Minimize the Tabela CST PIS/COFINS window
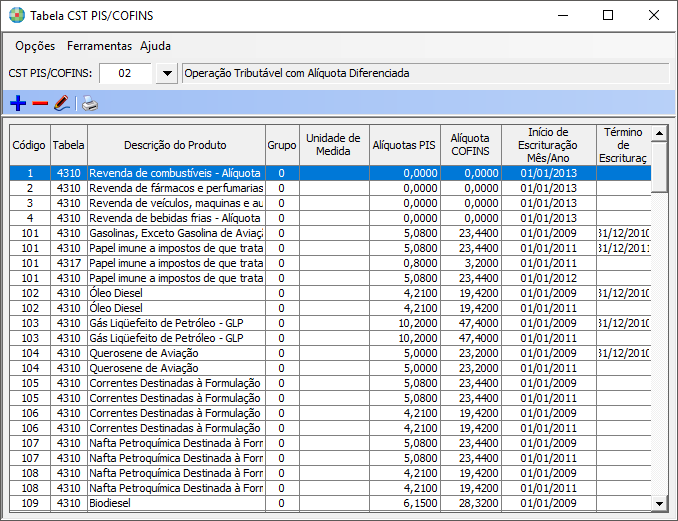 tap(563, 16)
